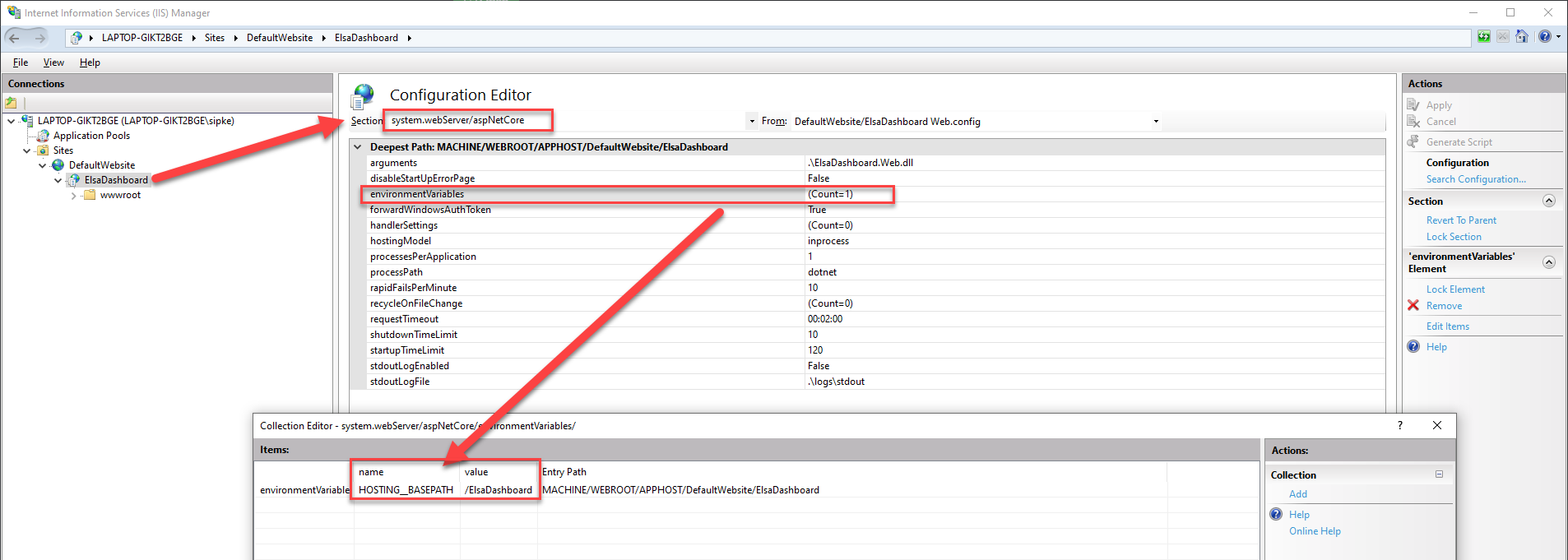This screenshot has height=560, width=1568.
Task: Click Search Configuration link
Action: (1476, 179)
